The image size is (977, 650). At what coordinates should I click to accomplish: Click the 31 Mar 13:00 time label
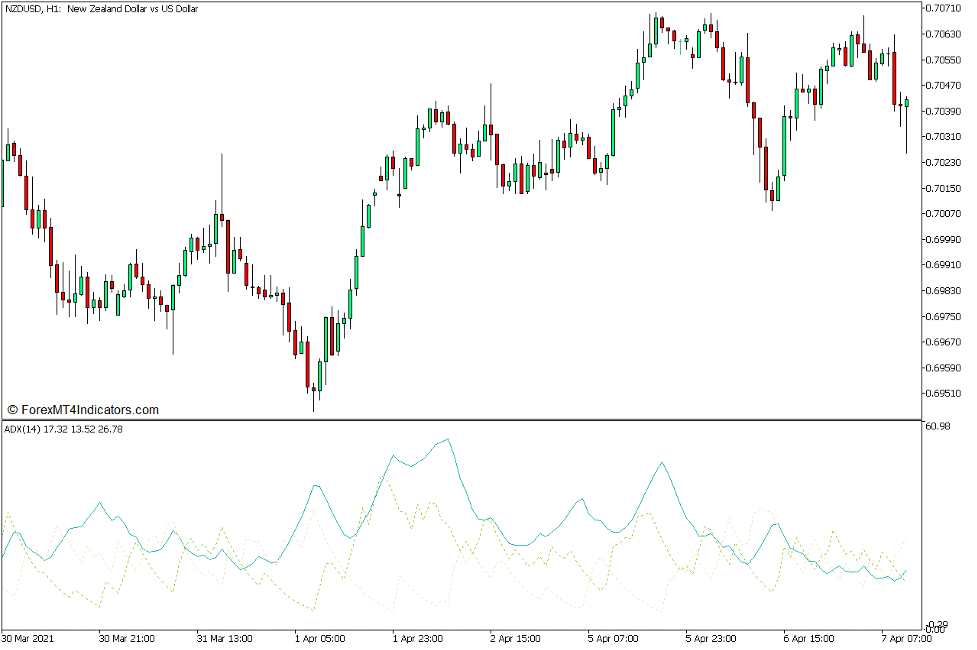225,638
